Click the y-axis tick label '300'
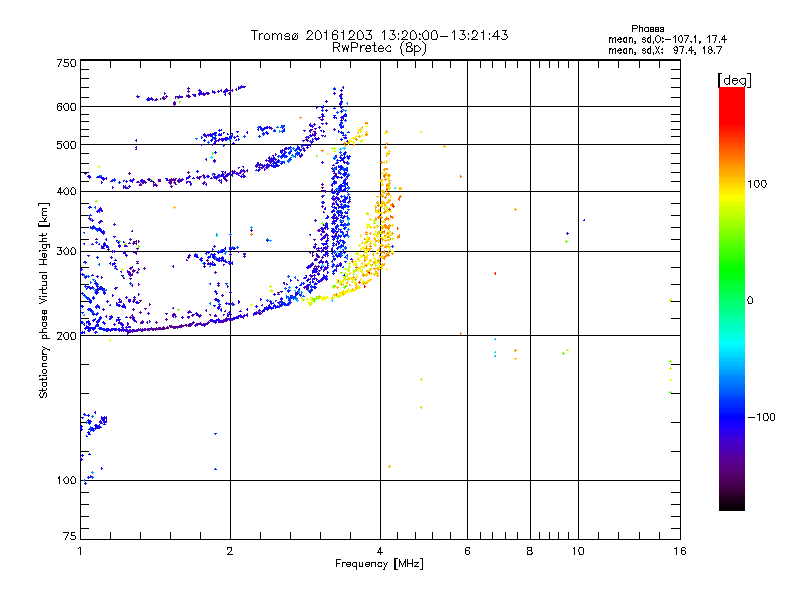 [x=66, y=252]
